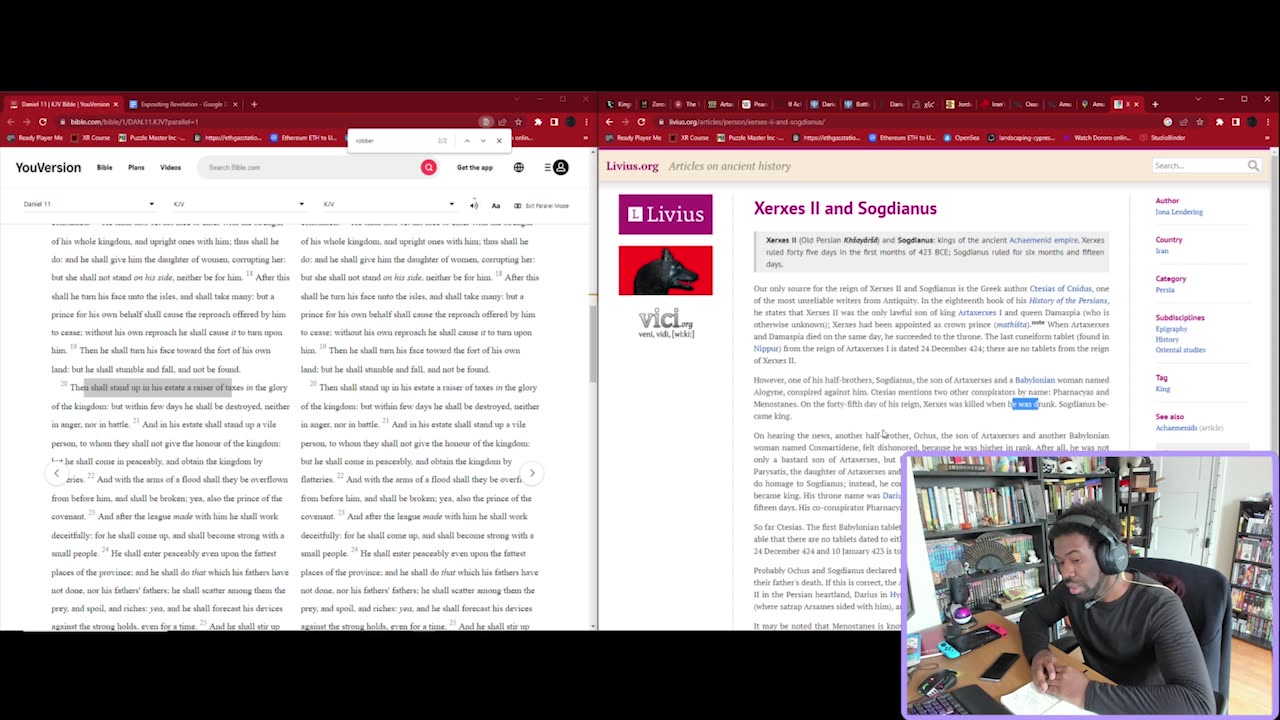Open the OpenSea bookmark in Livius window
The width and height of the screenshot is (1280, 720).
pyautogui.click(x=962, y=138)
